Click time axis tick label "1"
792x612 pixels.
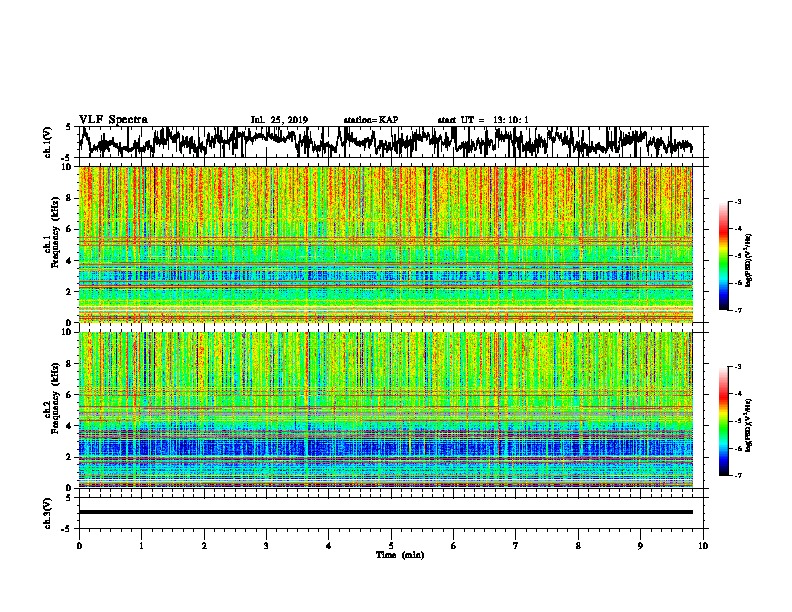tap(141, 545)
